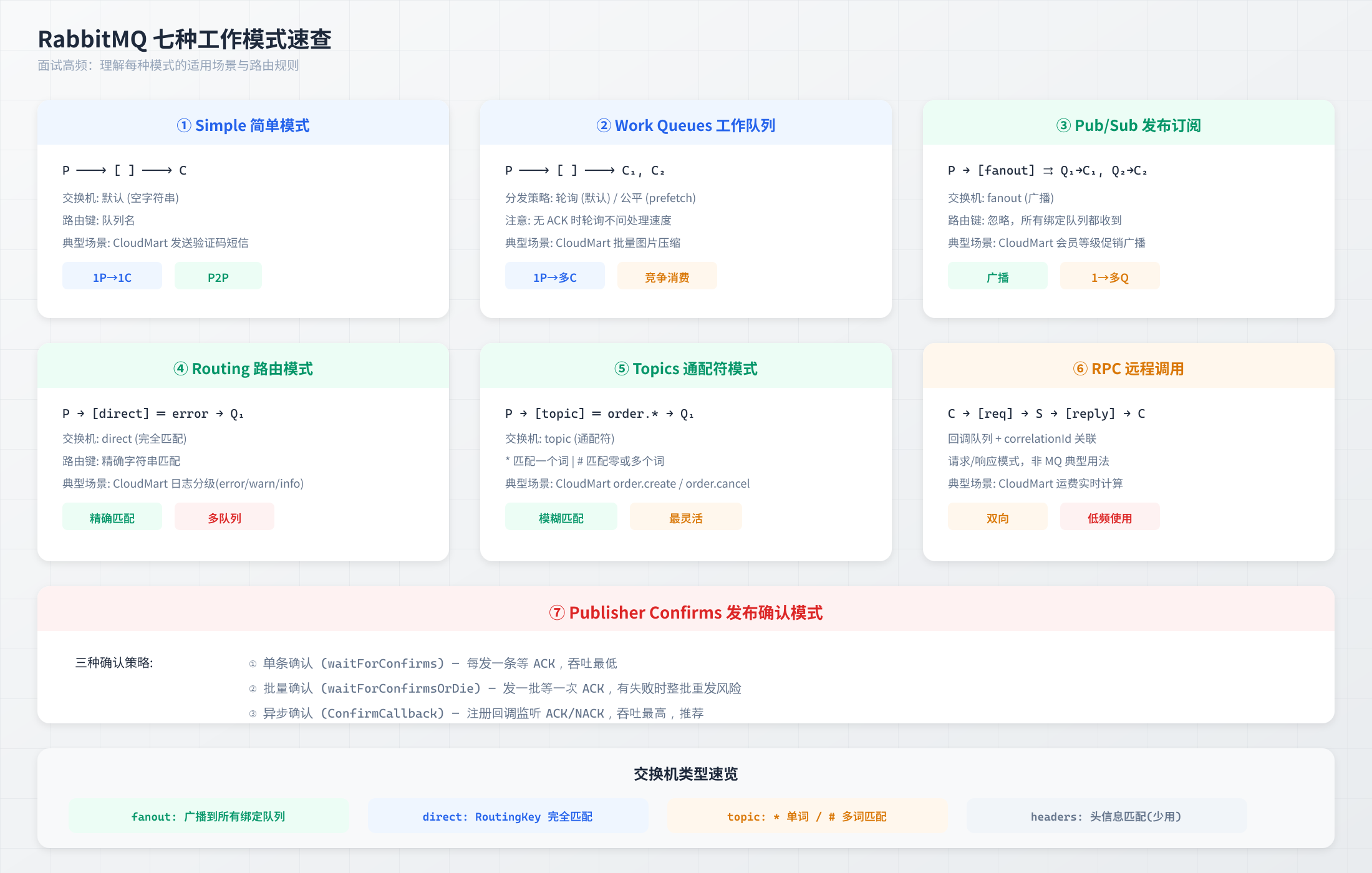Select the 最灵活 tag
Viewport: 1372px width, 873px height.
[x=686, y=518]
